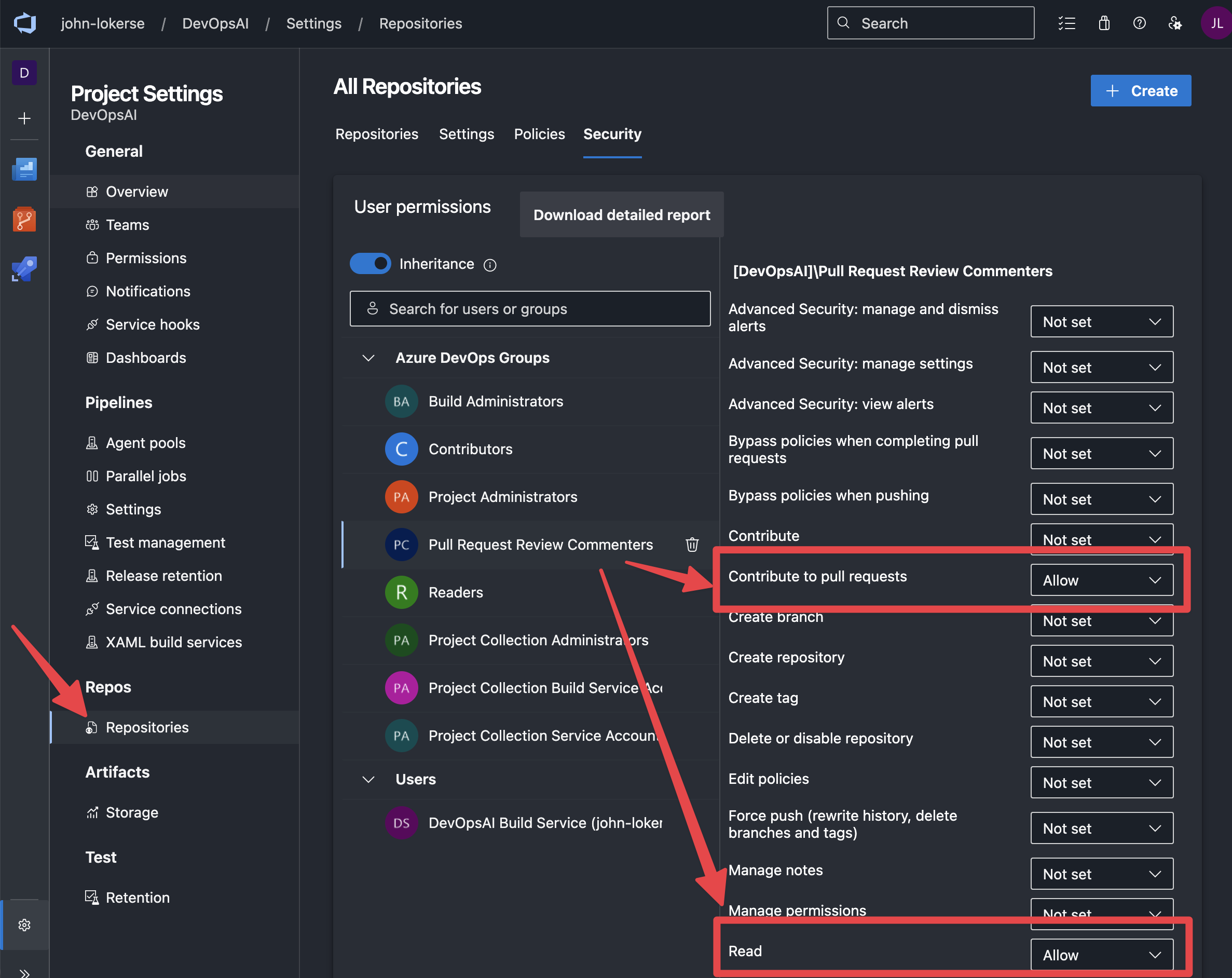The height and width of the screenshot is (978, 1232).
Task: Open the Contribute to pull requests dropdown
Action: (1101, 580)
